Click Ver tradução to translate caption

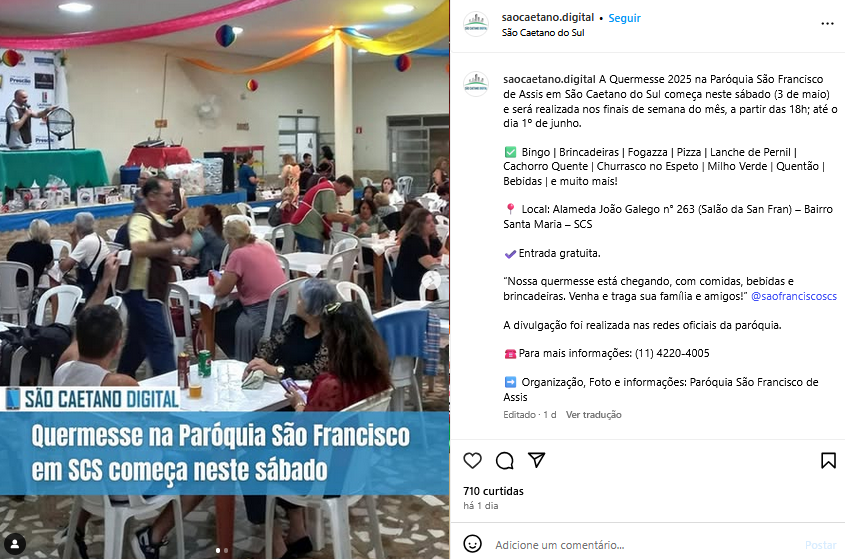[x=593, y=415]
